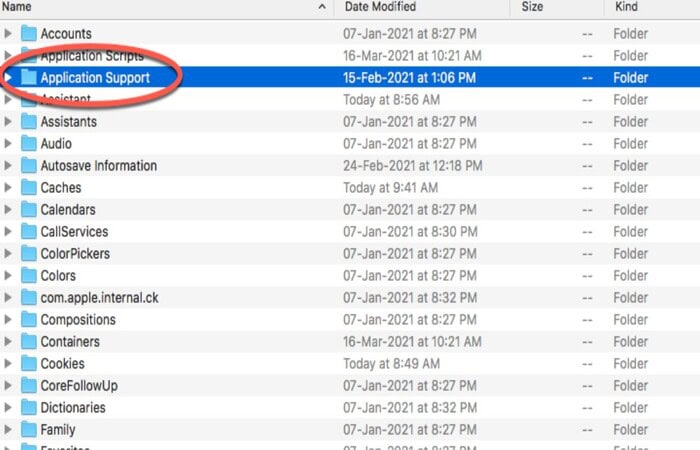Click the Audio folder icon
700x450 pixels.
click(x=28, y=143)
